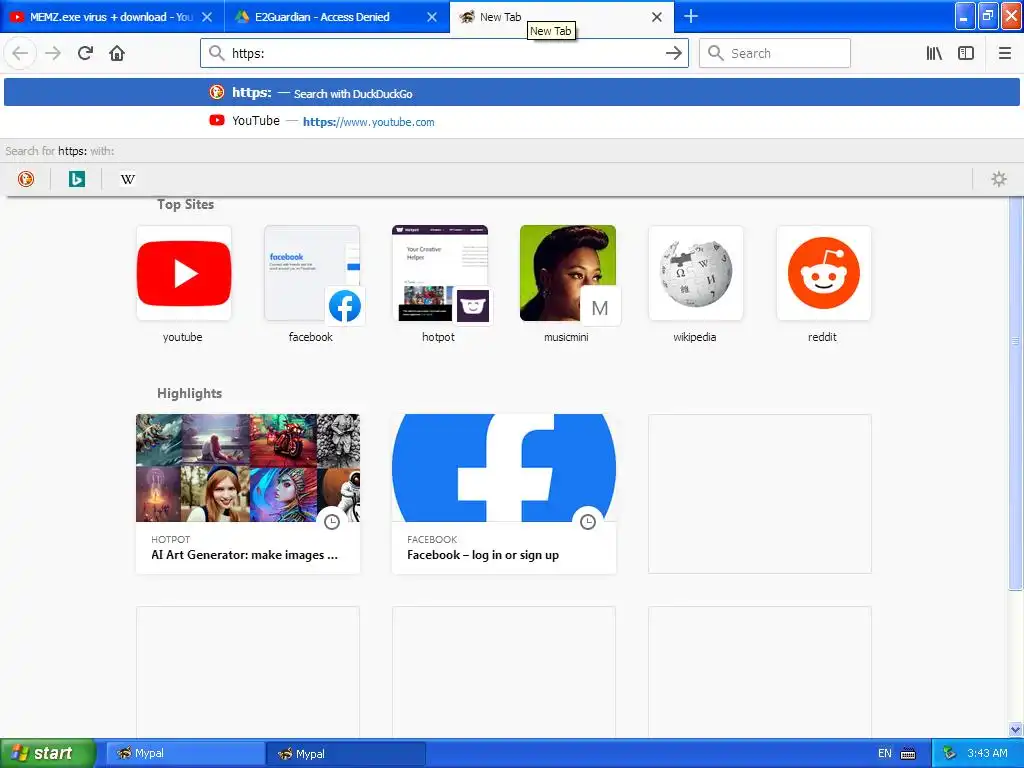
Task: Switch to the E2Guardian Access Denied tab
Action: [x=336, y=17]
